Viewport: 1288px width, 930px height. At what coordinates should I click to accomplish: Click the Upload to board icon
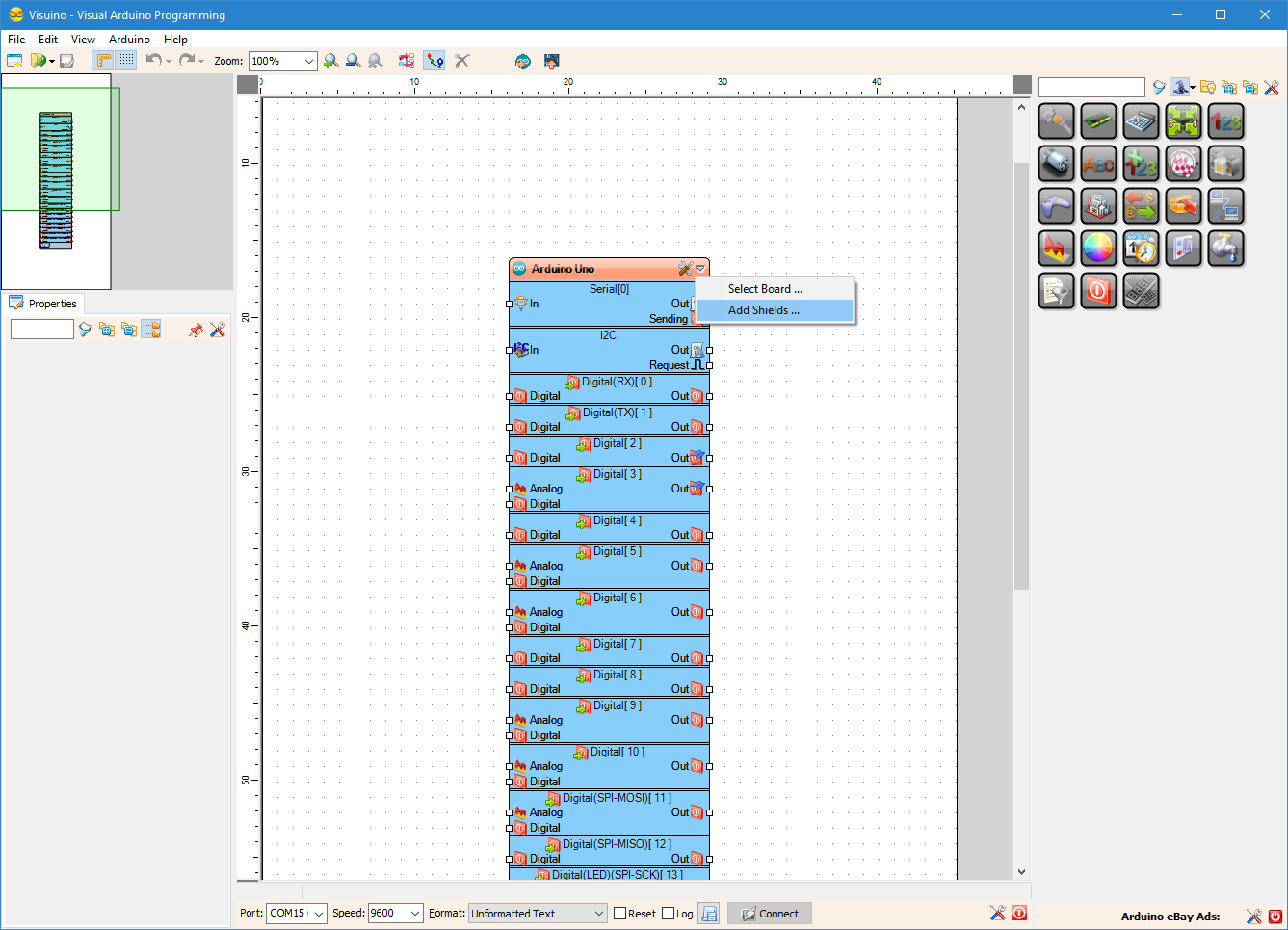pos(552,61)
